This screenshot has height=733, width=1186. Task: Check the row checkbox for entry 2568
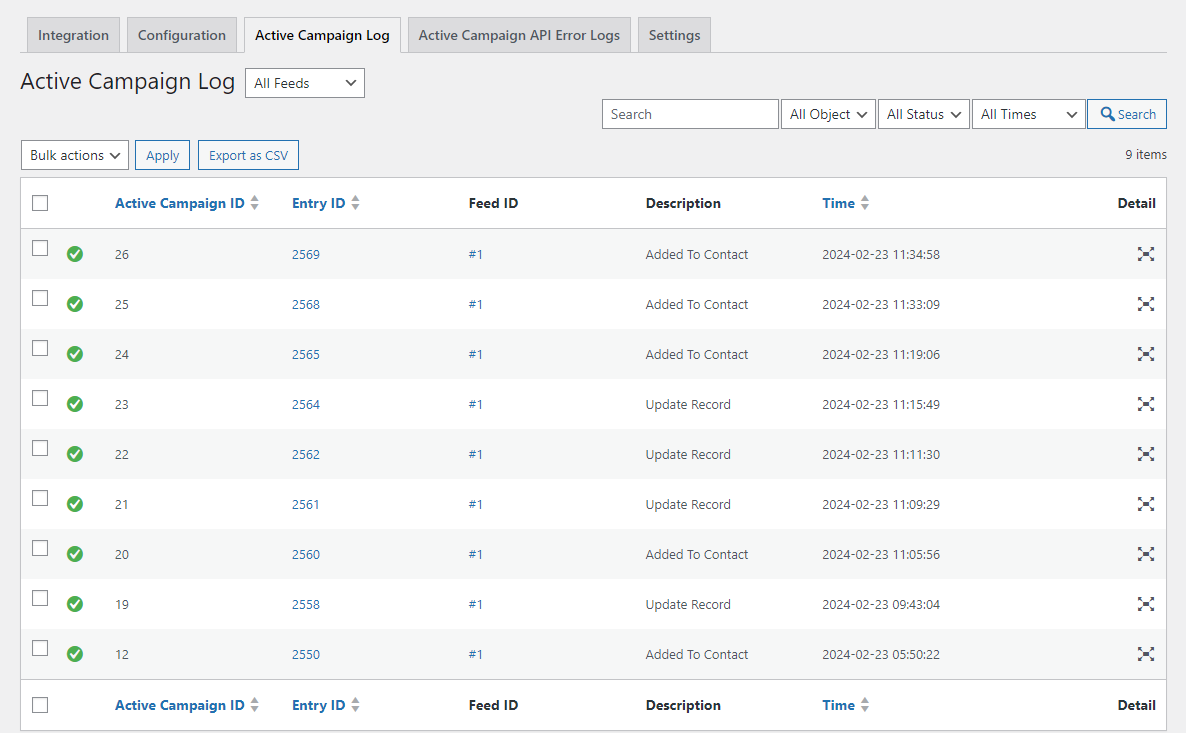(x=40, y=298)
